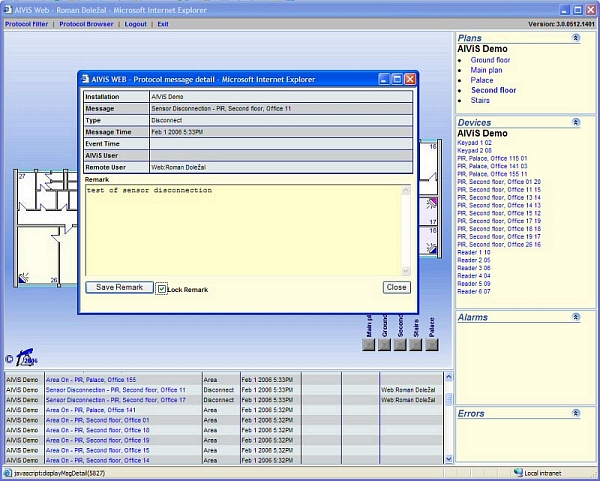Click the Exit menu item
Screen dimensions: 600x481
(163, 24)
